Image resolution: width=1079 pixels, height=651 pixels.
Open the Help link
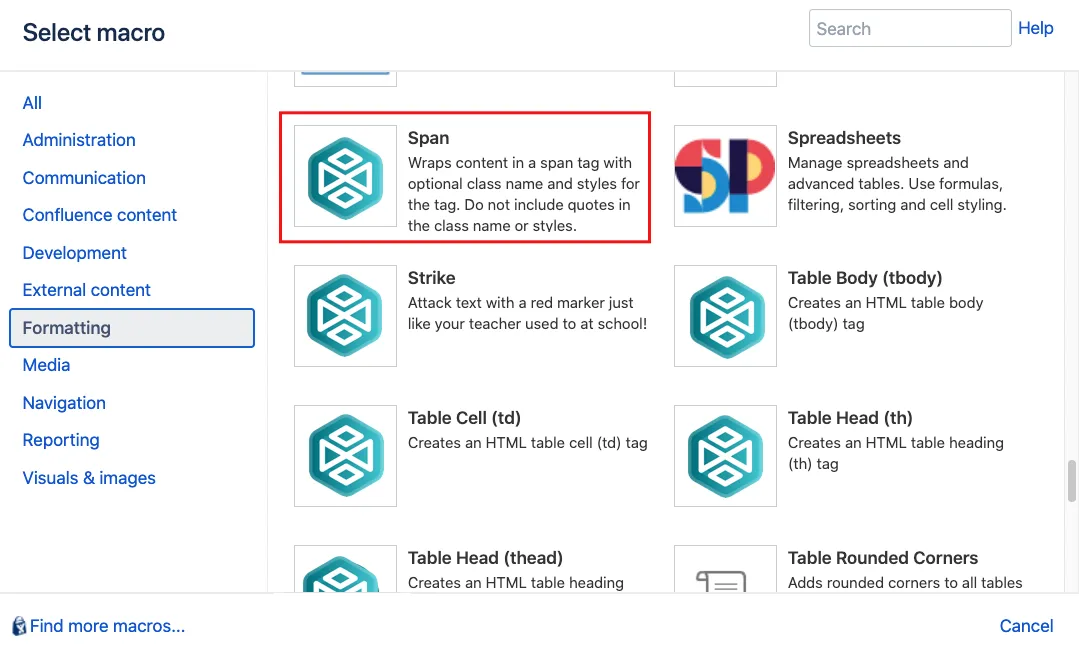(1036, 28)
